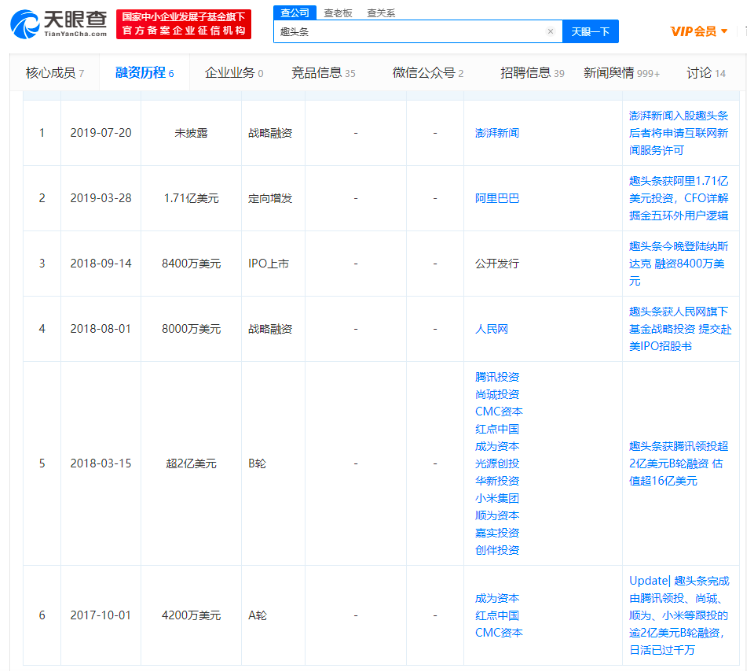Image resolution: width=747 pixels, height=671 pixels.
Task: Open the 微信公众号 tab
Action: click(428, 73)
